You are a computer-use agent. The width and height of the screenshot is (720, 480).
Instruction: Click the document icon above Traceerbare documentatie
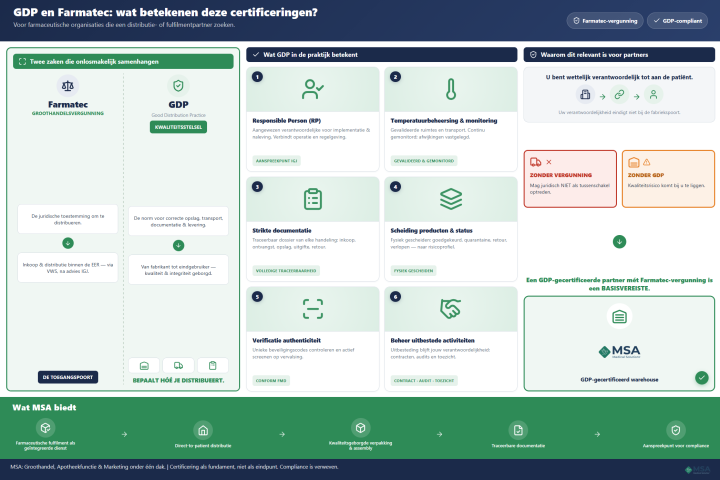click(518, 430)
